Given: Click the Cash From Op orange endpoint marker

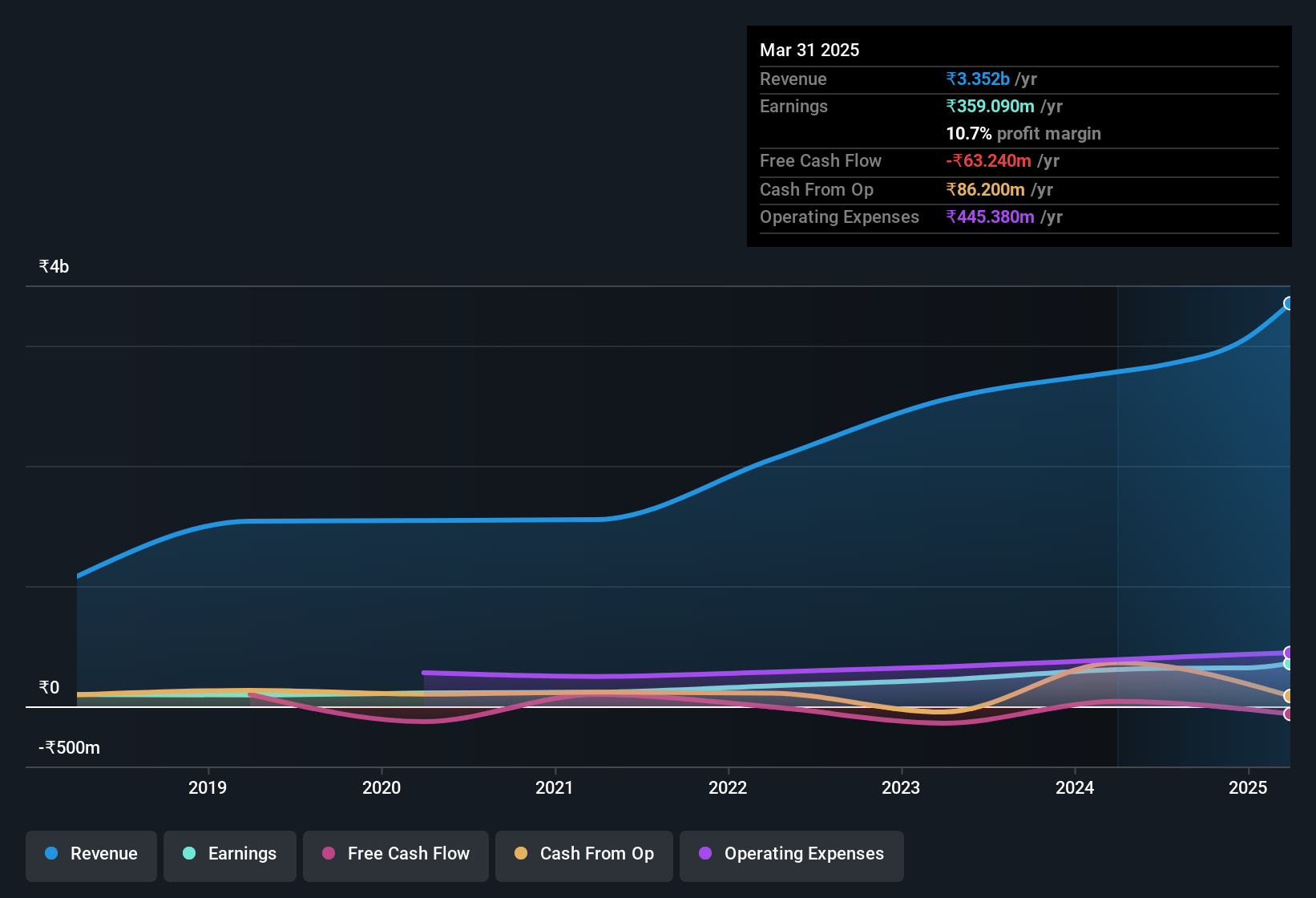Looking at the screenshot, I should [x=1289, y=696].
